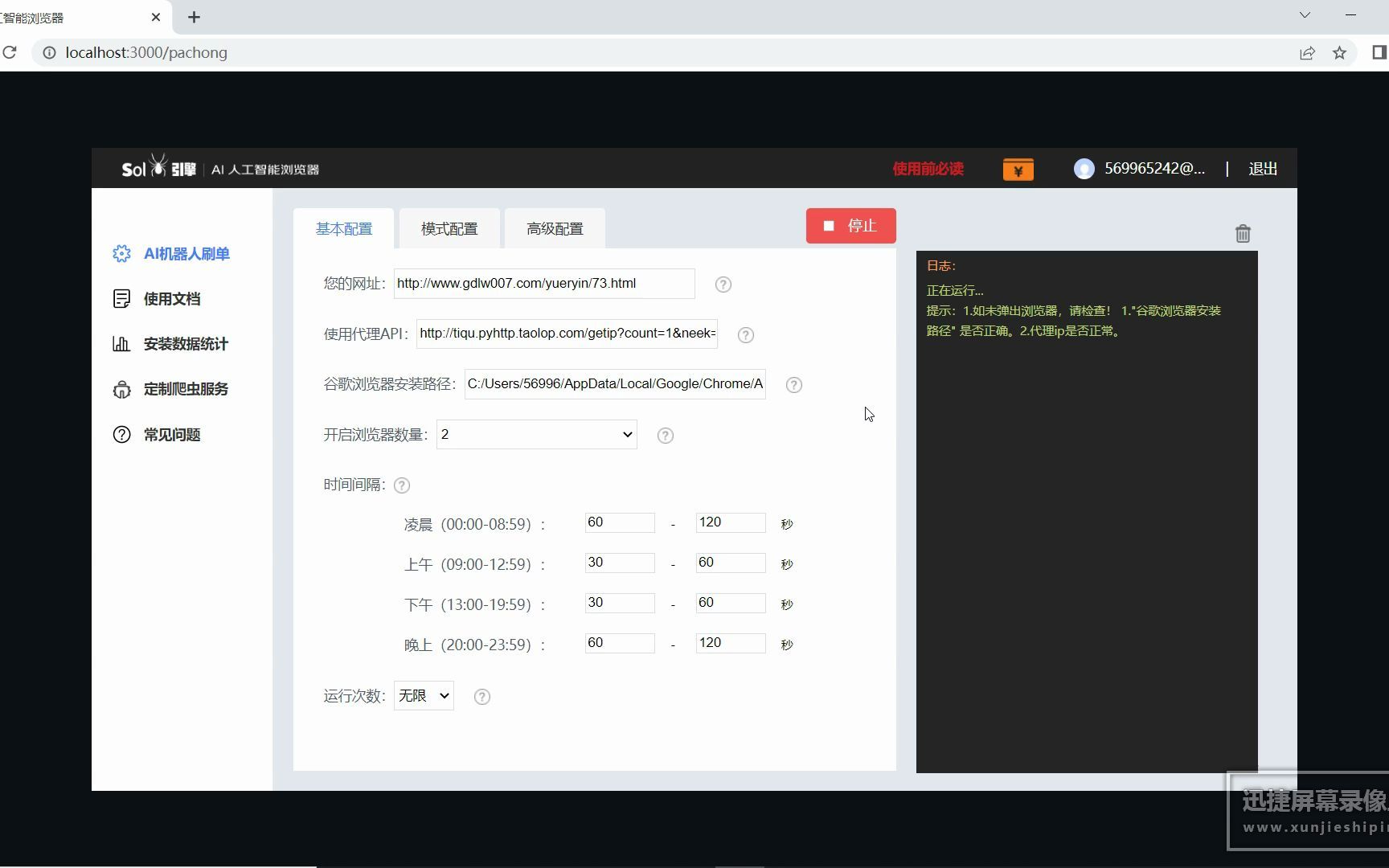Click the browser address bar localhost:3000/pachong

tap(146, 53)
